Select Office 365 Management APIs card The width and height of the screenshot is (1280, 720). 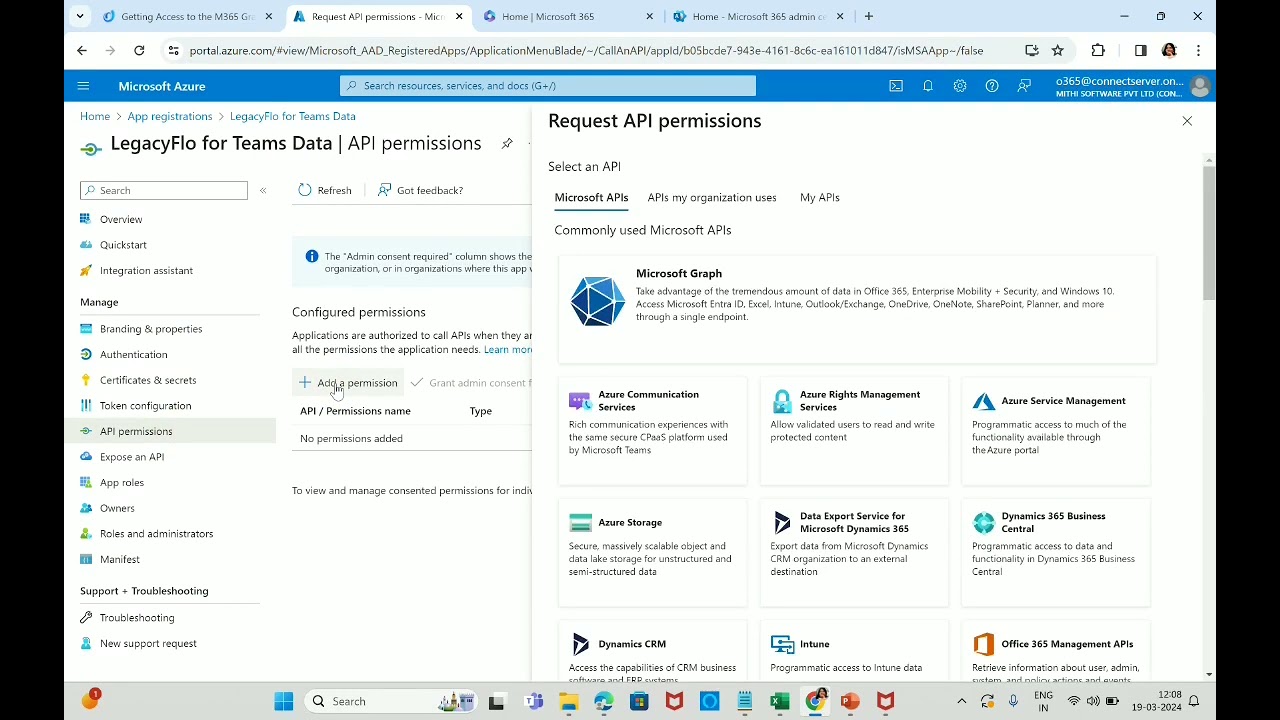click(1056, 651)
